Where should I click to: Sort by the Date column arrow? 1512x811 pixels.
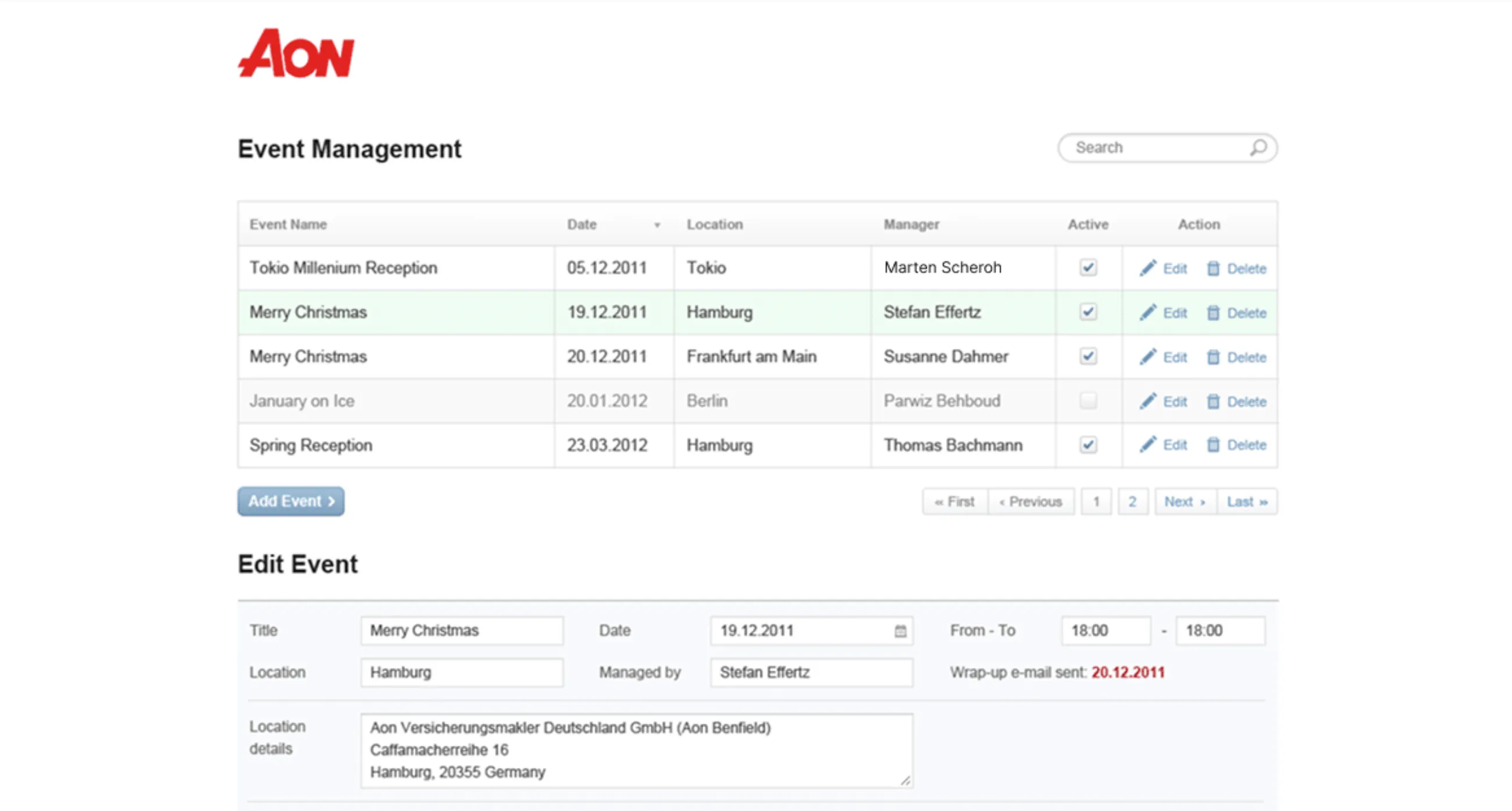pyautogui.click(x=657, y=225)
